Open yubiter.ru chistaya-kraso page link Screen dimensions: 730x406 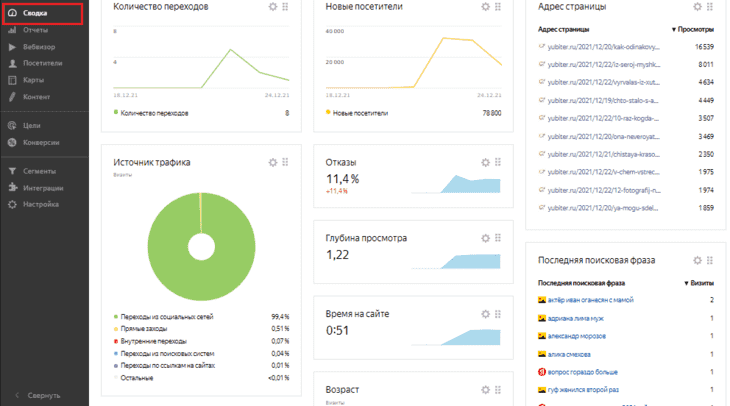point(603,155)
